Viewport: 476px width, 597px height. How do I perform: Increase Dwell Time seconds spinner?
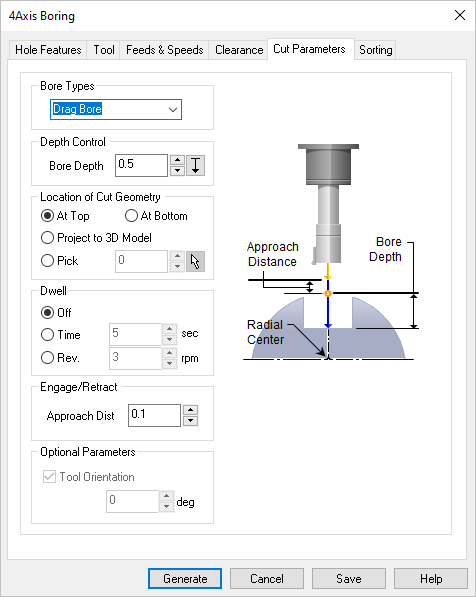click(x=169, y=329)
